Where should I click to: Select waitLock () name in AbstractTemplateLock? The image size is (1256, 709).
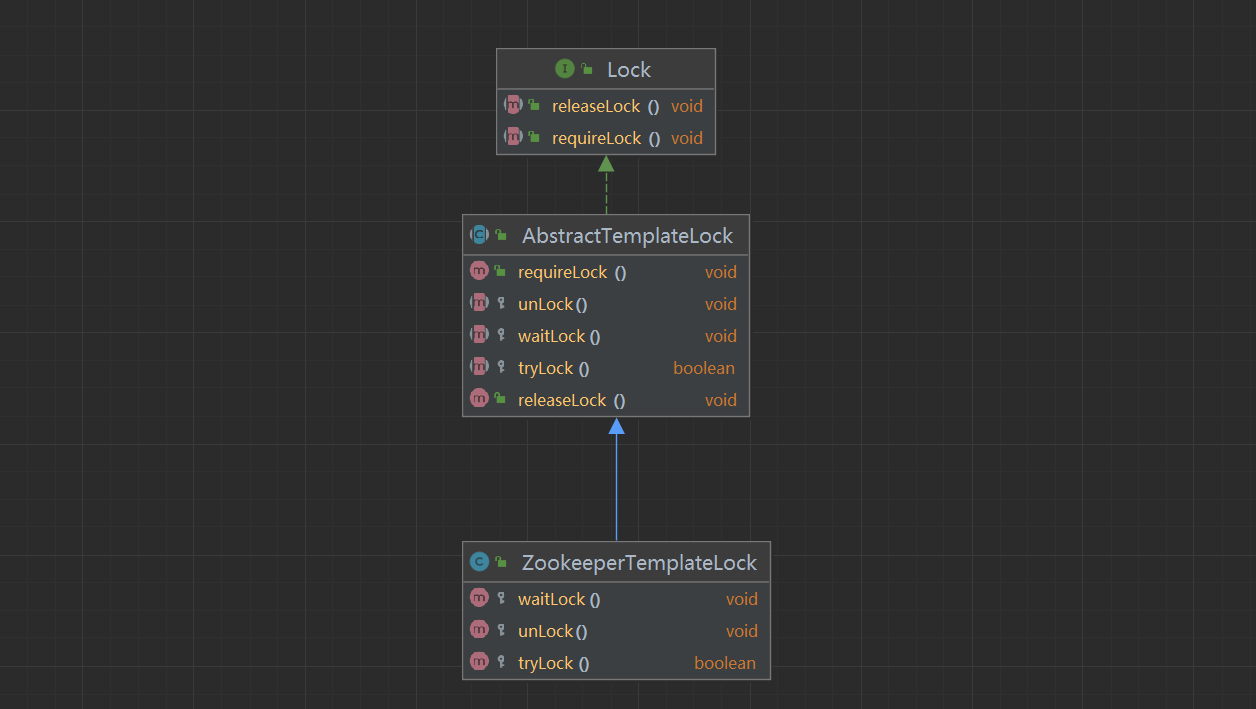tap(559, 336)
